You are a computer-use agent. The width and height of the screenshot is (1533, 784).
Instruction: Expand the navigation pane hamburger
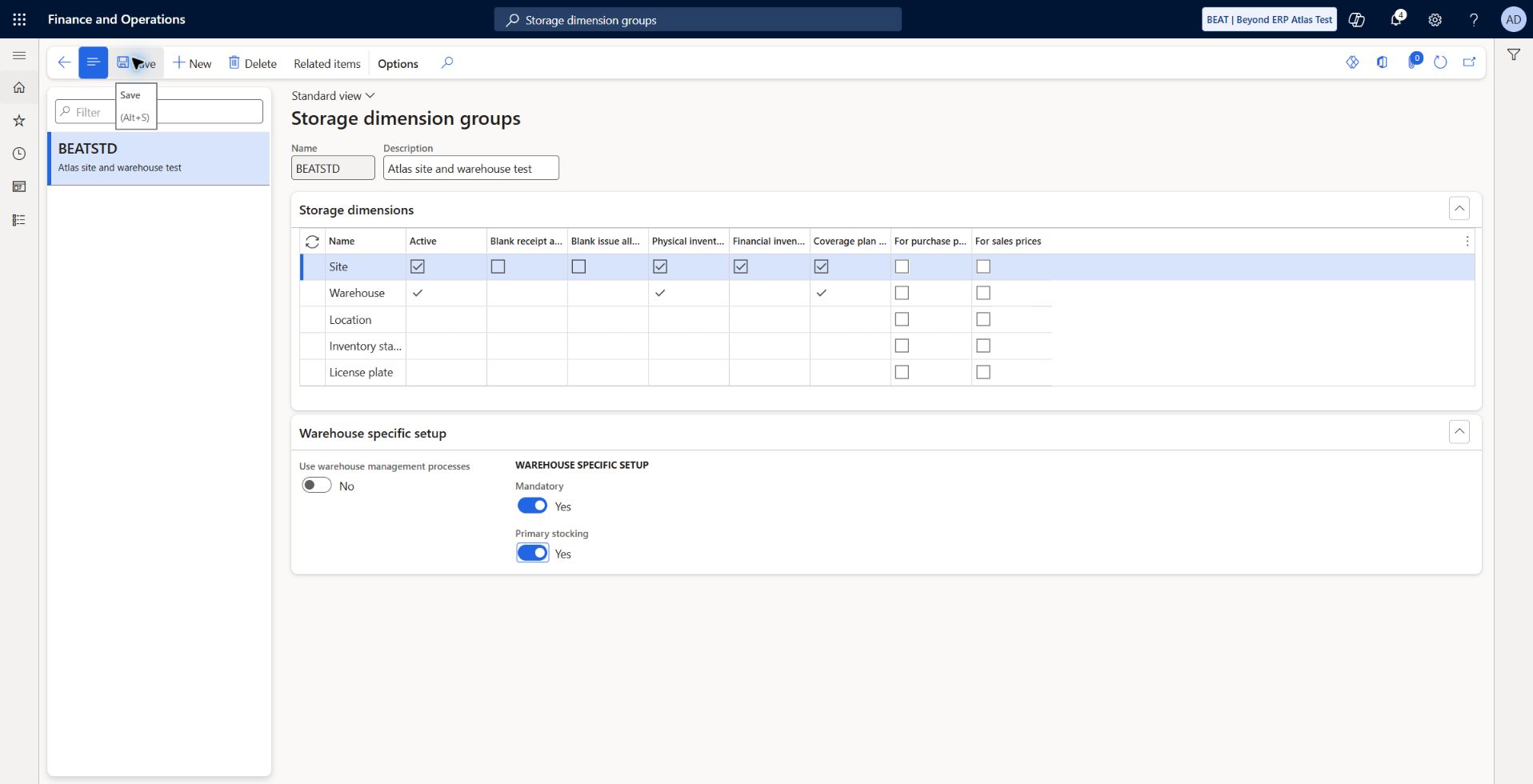19,55
